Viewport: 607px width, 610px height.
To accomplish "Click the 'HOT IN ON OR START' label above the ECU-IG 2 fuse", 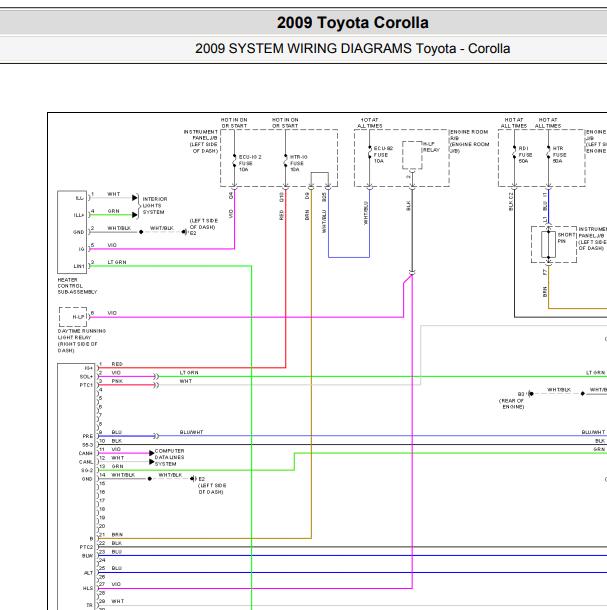I will pyautogui.click(x=234, y=123).
